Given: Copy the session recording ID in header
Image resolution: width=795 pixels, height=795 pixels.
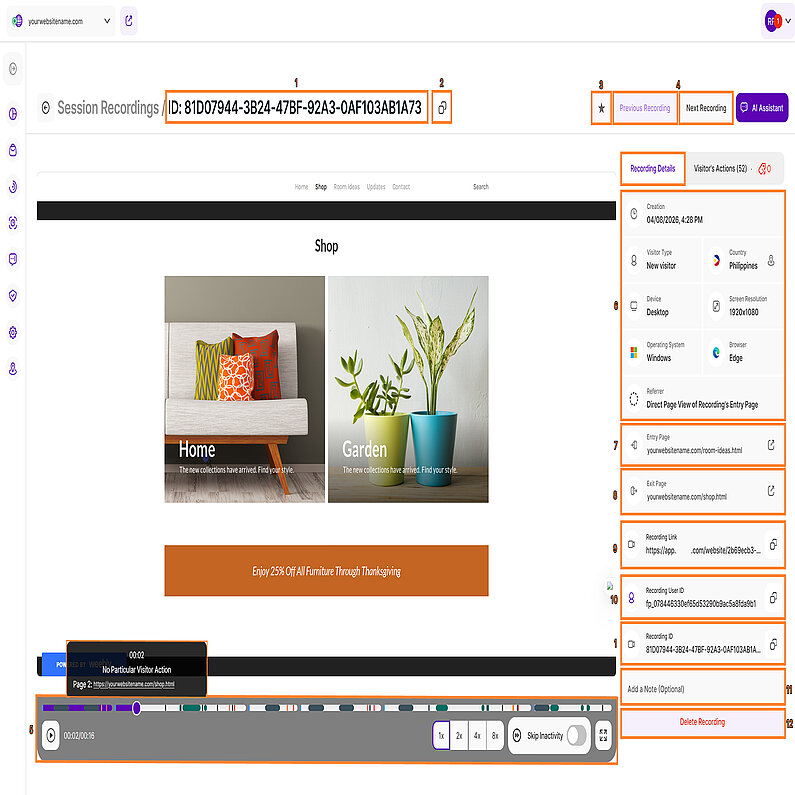Looking at the screenshot, I should pos(442,107).
